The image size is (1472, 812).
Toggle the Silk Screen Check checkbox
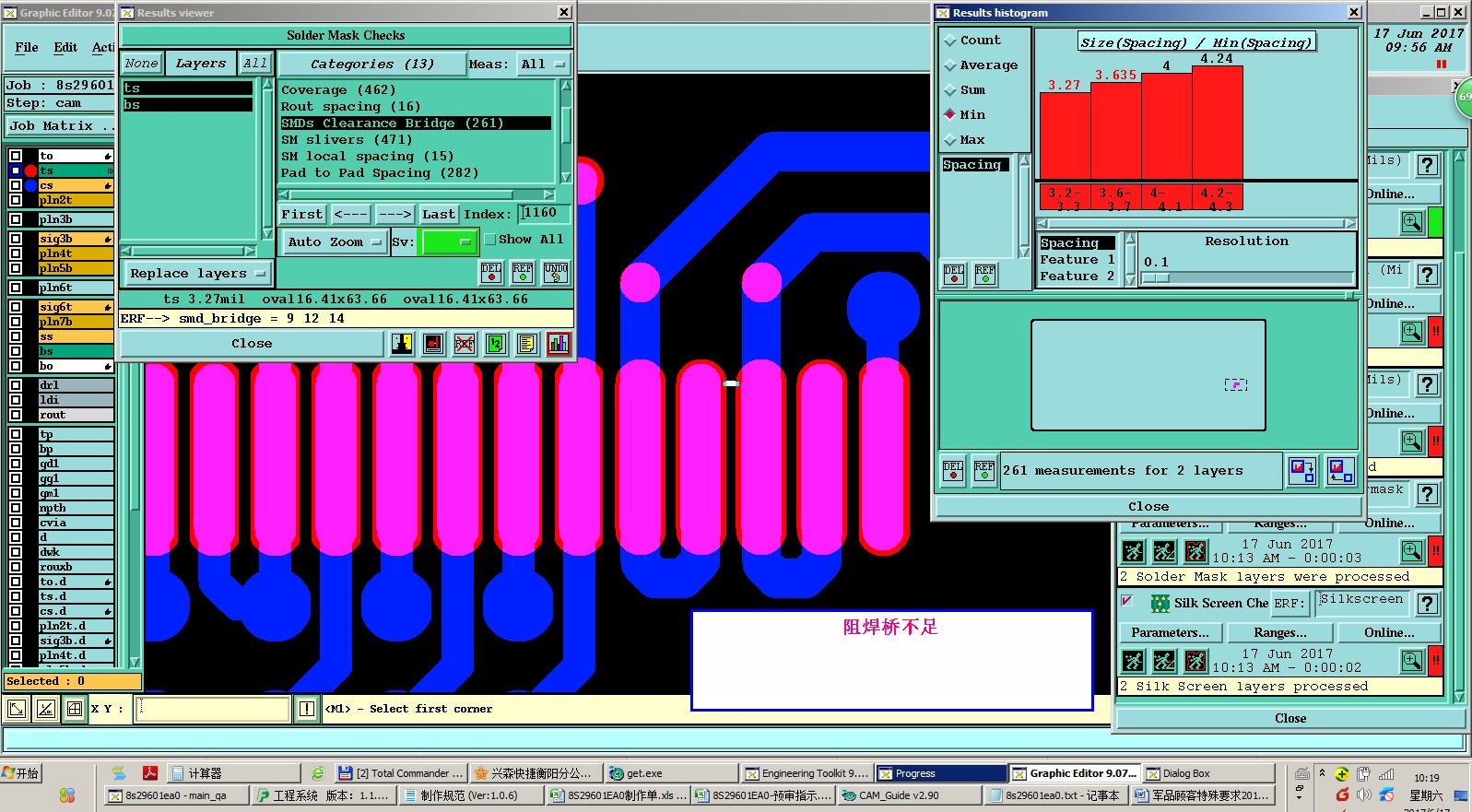pos(1127,601)
